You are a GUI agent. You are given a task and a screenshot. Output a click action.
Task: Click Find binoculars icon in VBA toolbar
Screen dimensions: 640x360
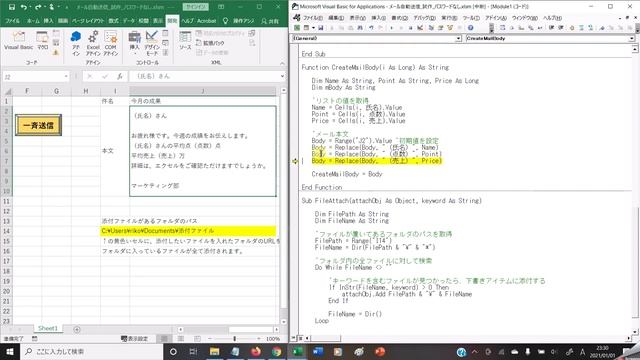click(360, 28)
